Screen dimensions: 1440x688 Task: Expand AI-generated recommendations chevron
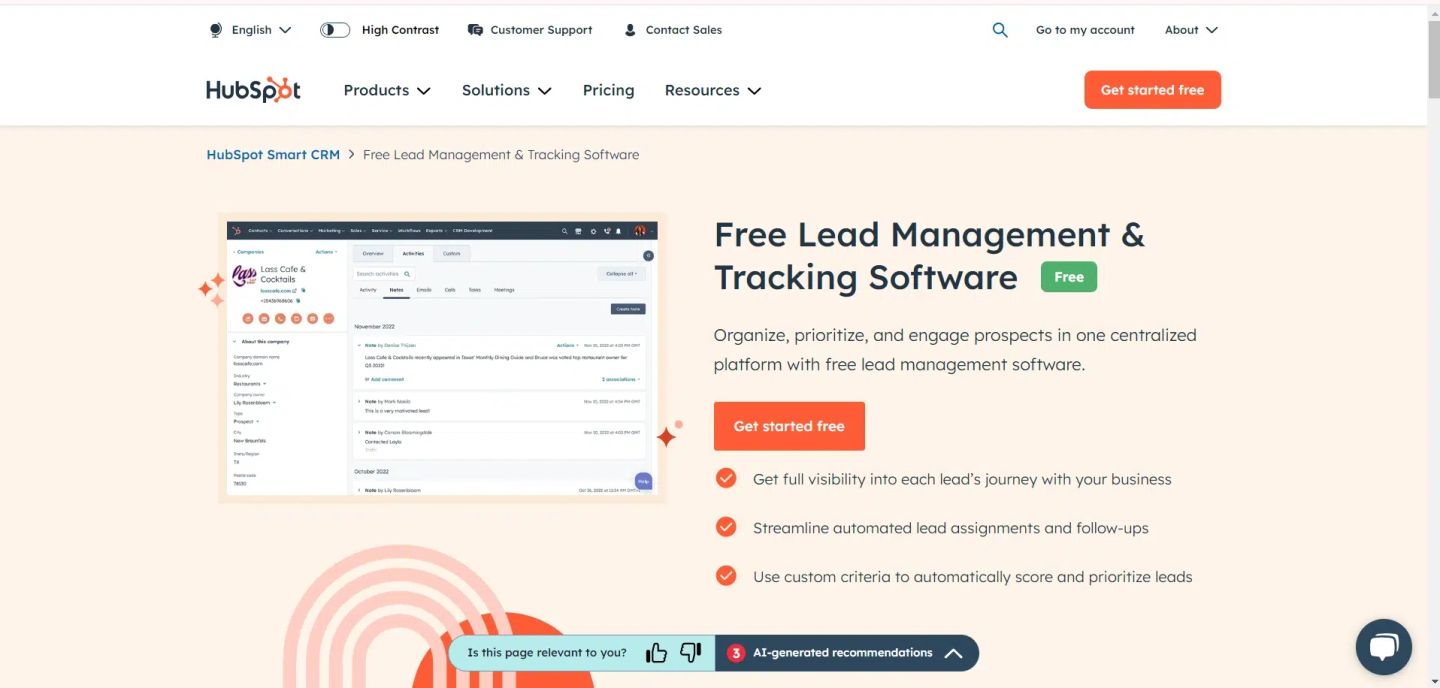tap(953, 653)
